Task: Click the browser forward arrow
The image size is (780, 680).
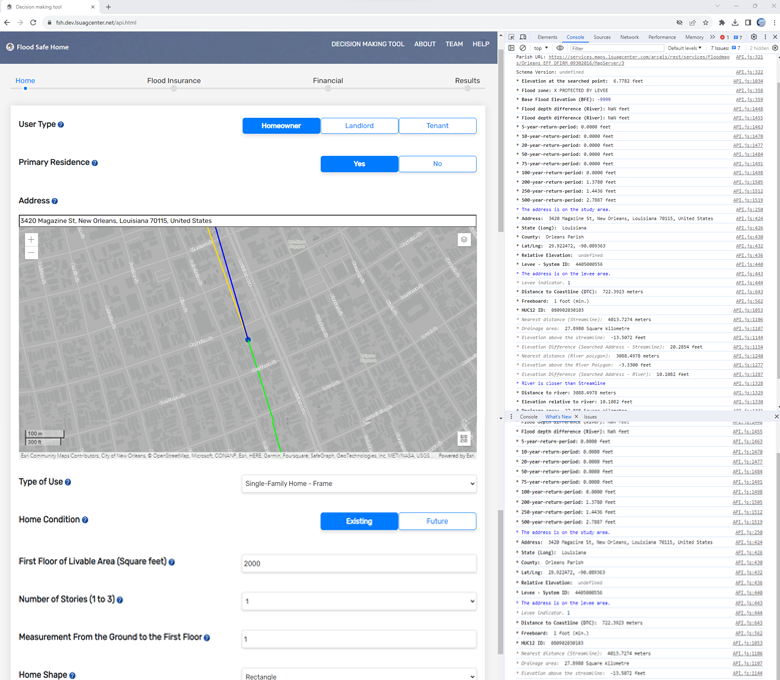Action: pos(20,22)
